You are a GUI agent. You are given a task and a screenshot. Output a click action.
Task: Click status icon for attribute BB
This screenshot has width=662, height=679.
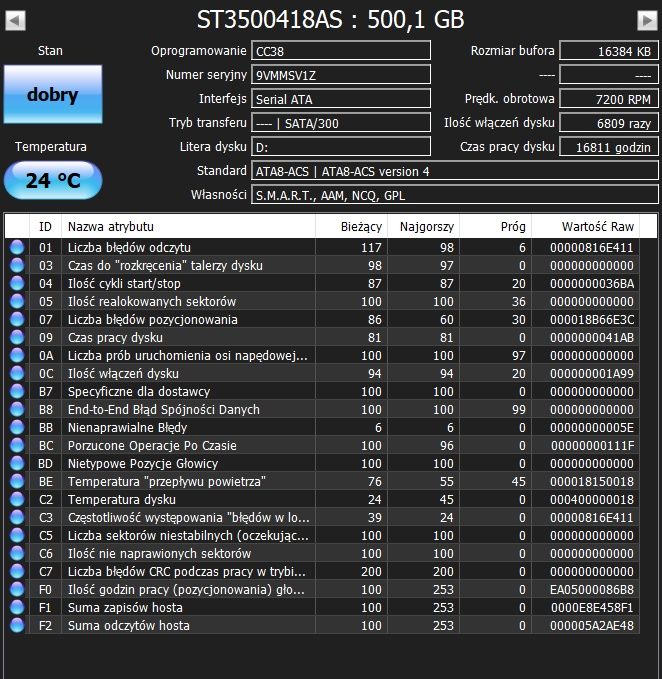(x=17, y=427)
